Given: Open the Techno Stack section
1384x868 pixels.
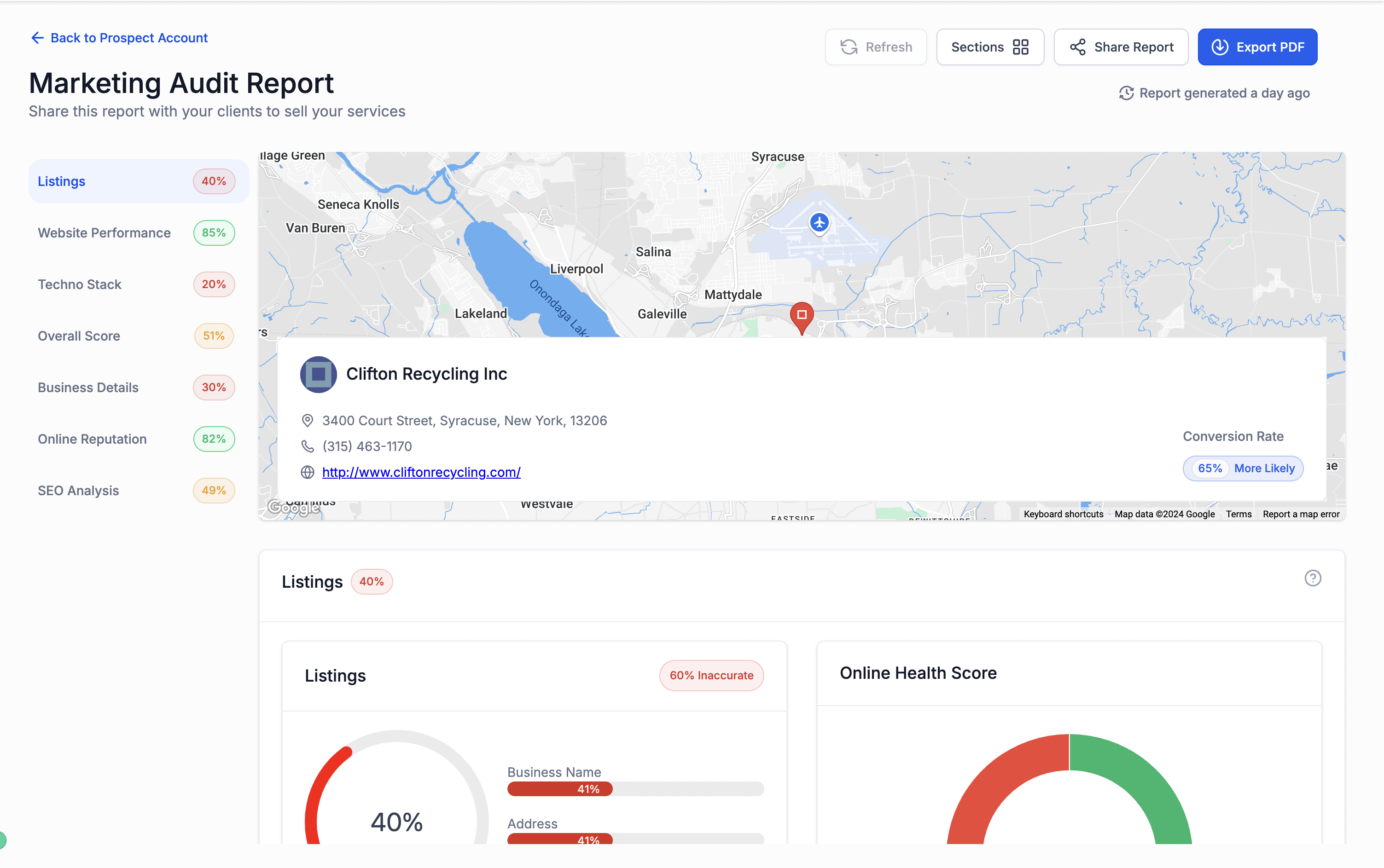Looking at the screenshot, I should tap(80, 285).
